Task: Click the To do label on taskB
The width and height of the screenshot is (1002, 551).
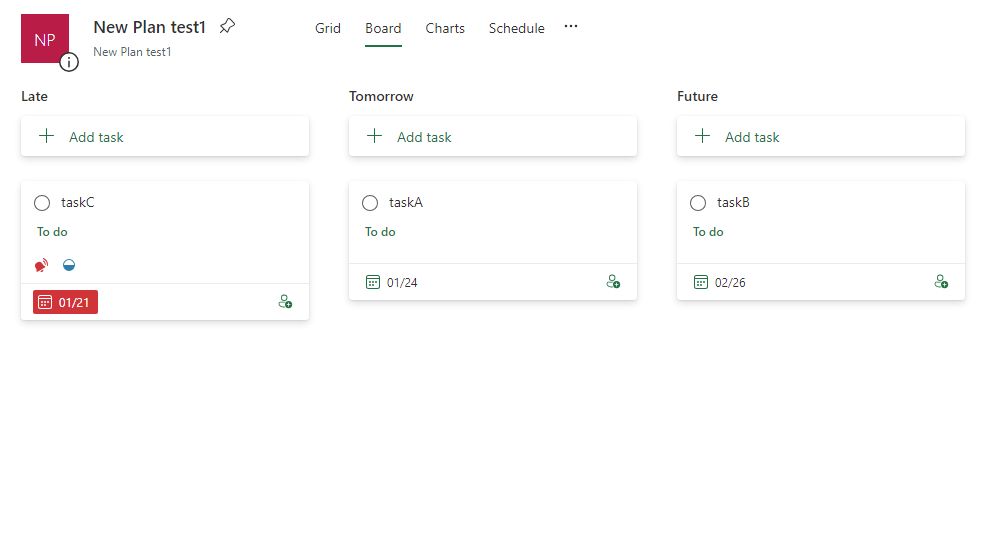Action: 708,232
